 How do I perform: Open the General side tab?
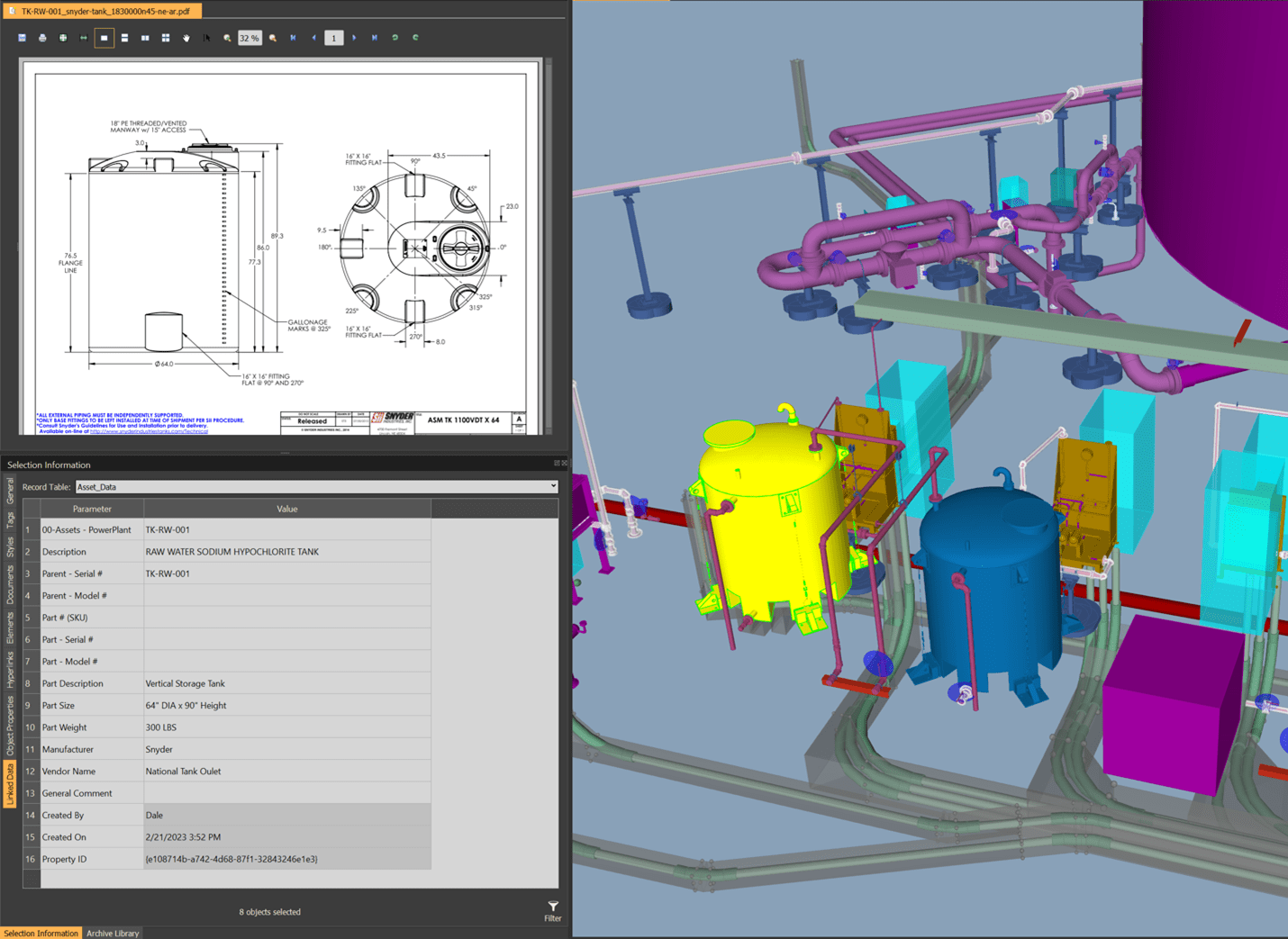pos(10,491)
